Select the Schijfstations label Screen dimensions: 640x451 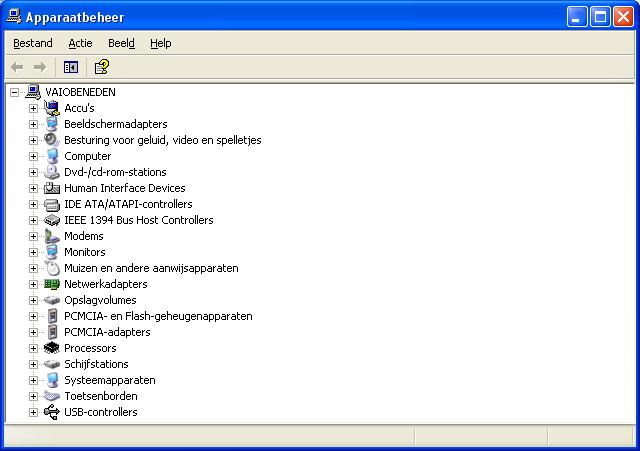(x=96, y=364)
